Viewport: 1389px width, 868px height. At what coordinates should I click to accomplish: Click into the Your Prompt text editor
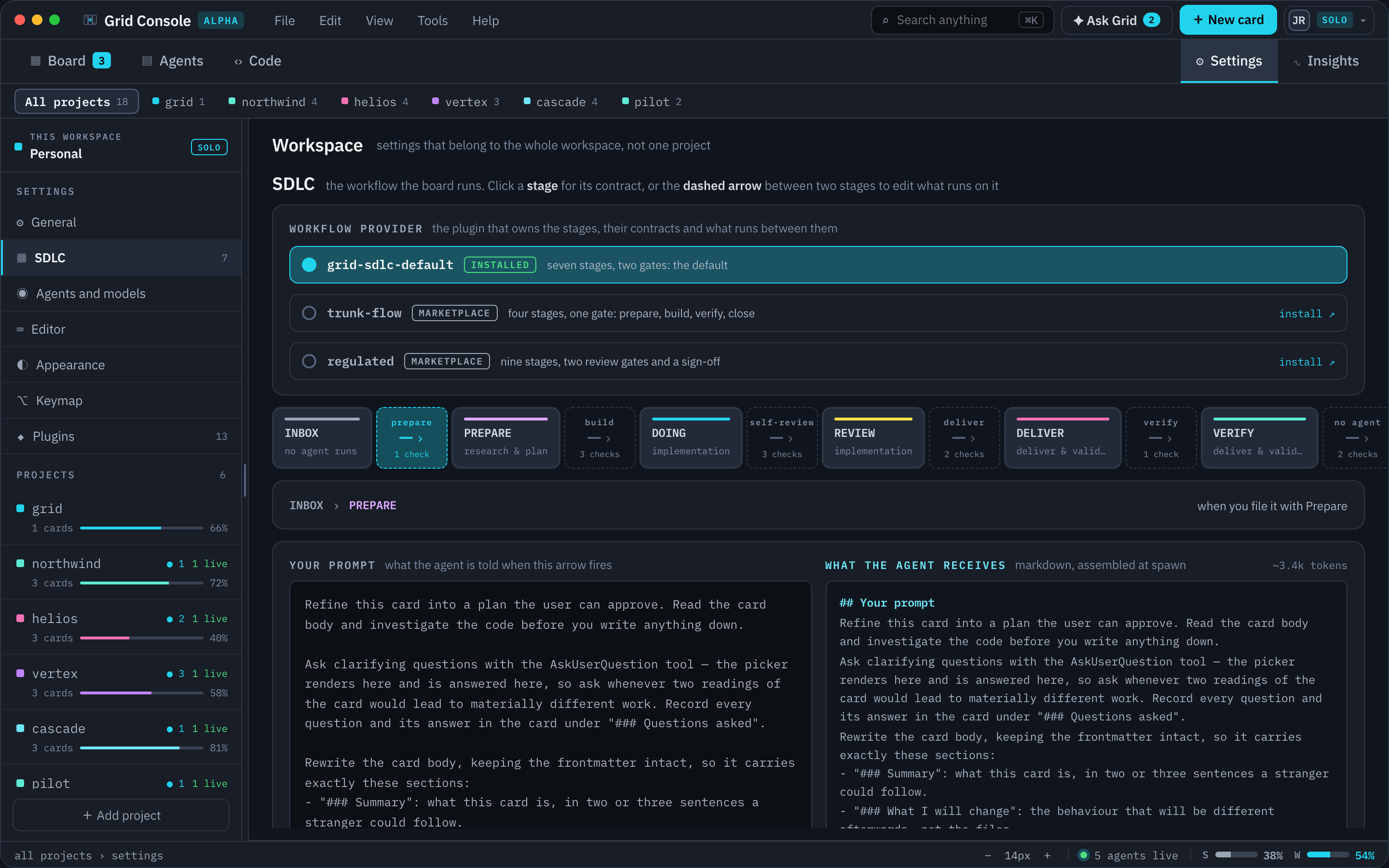tap(550, 705)
